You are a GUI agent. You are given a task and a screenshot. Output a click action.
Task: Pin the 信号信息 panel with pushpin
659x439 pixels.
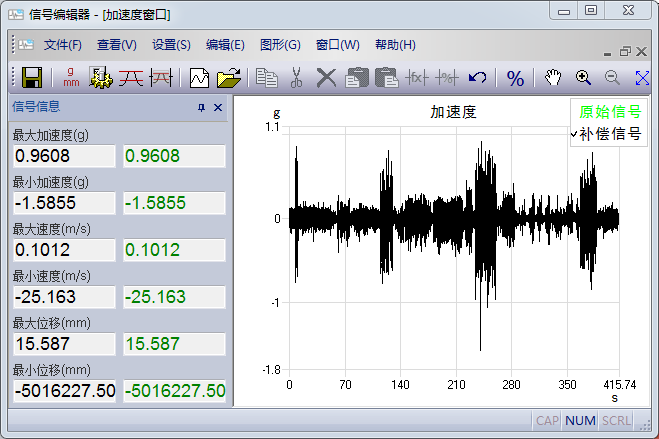pos(201,107)
